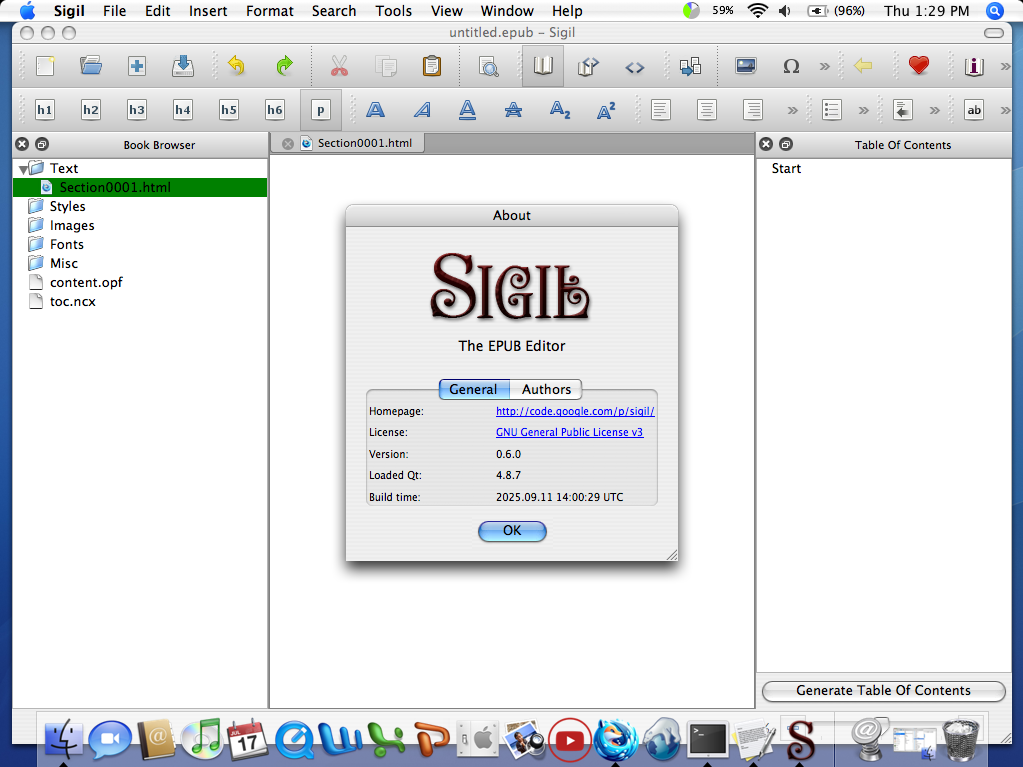This screenshot has width=1023, height=767.
Task: Click the Cut scissors icon
Action: coord(339,66)
